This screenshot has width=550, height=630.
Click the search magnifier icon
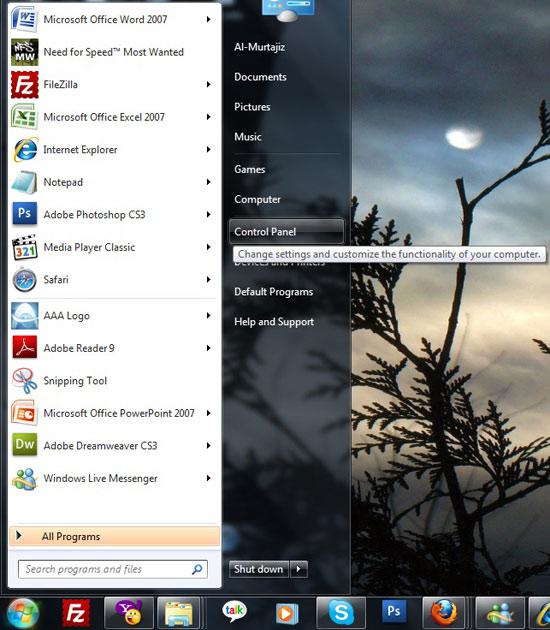click(x=197, y=569)
